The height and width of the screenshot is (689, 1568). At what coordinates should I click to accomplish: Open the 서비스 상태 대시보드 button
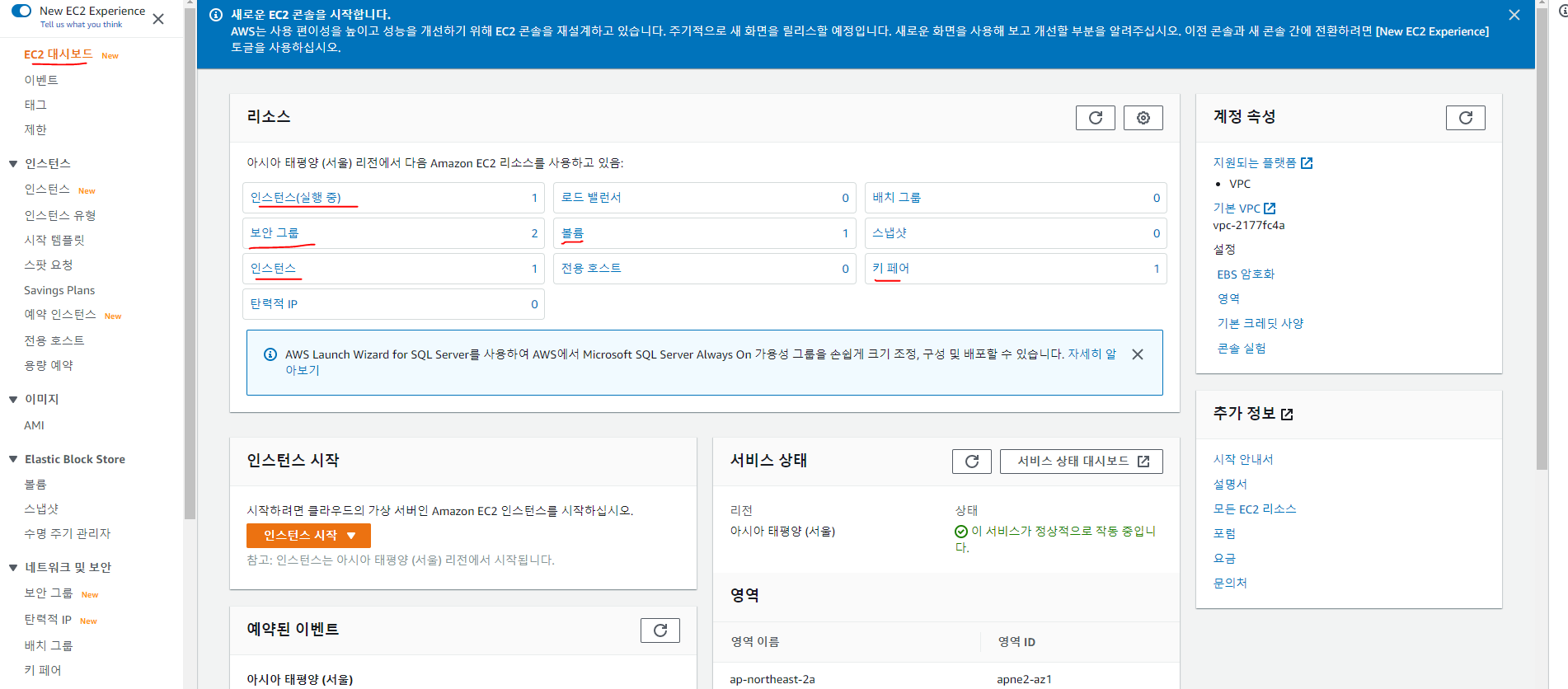pyautogui.click(x=1081, y=462)
